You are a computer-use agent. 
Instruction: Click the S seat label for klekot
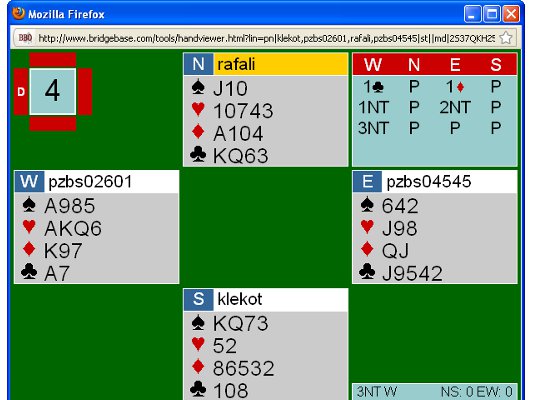pos(199,299)
